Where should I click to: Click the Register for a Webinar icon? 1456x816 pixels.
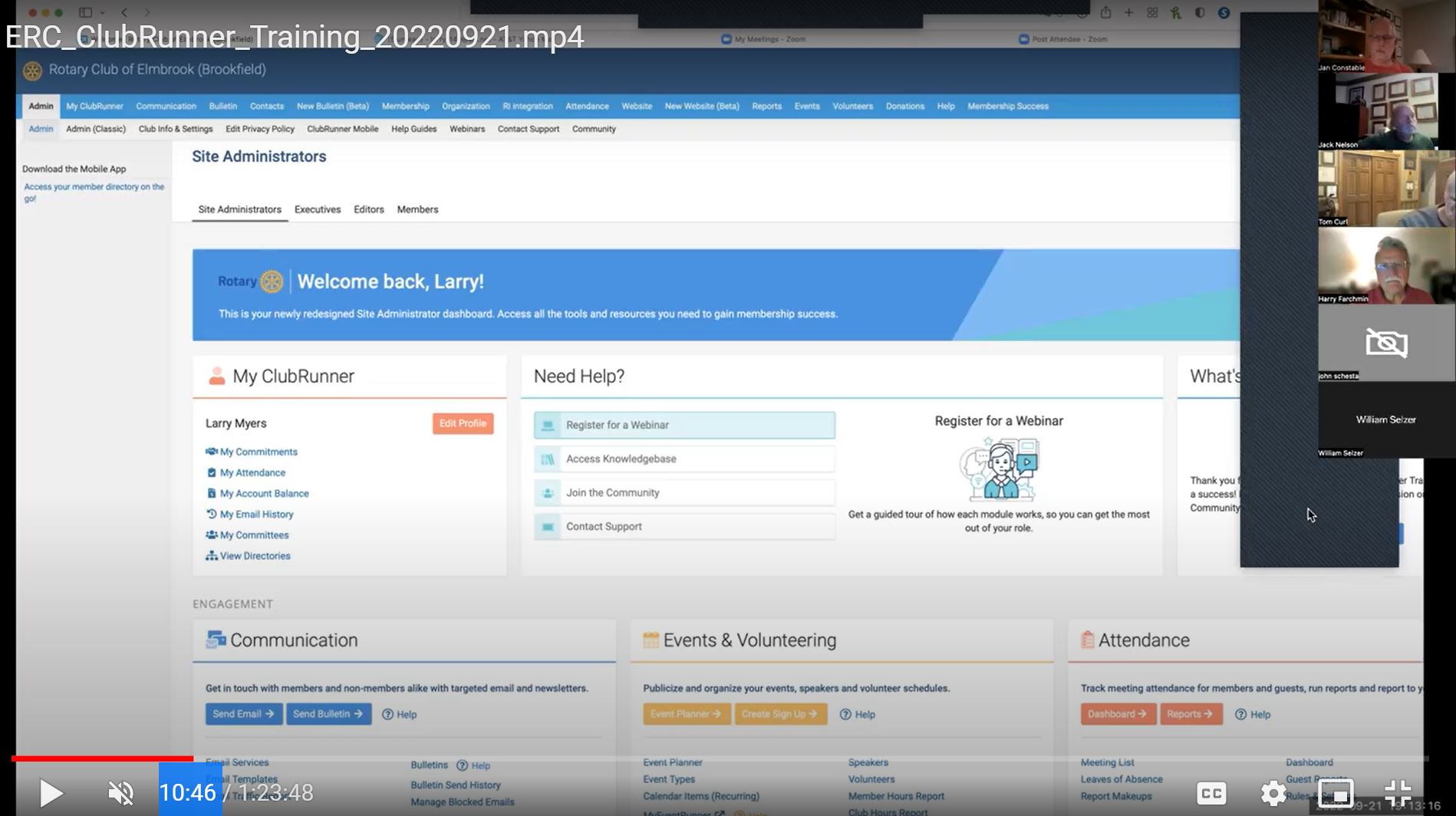coord(548,426)
